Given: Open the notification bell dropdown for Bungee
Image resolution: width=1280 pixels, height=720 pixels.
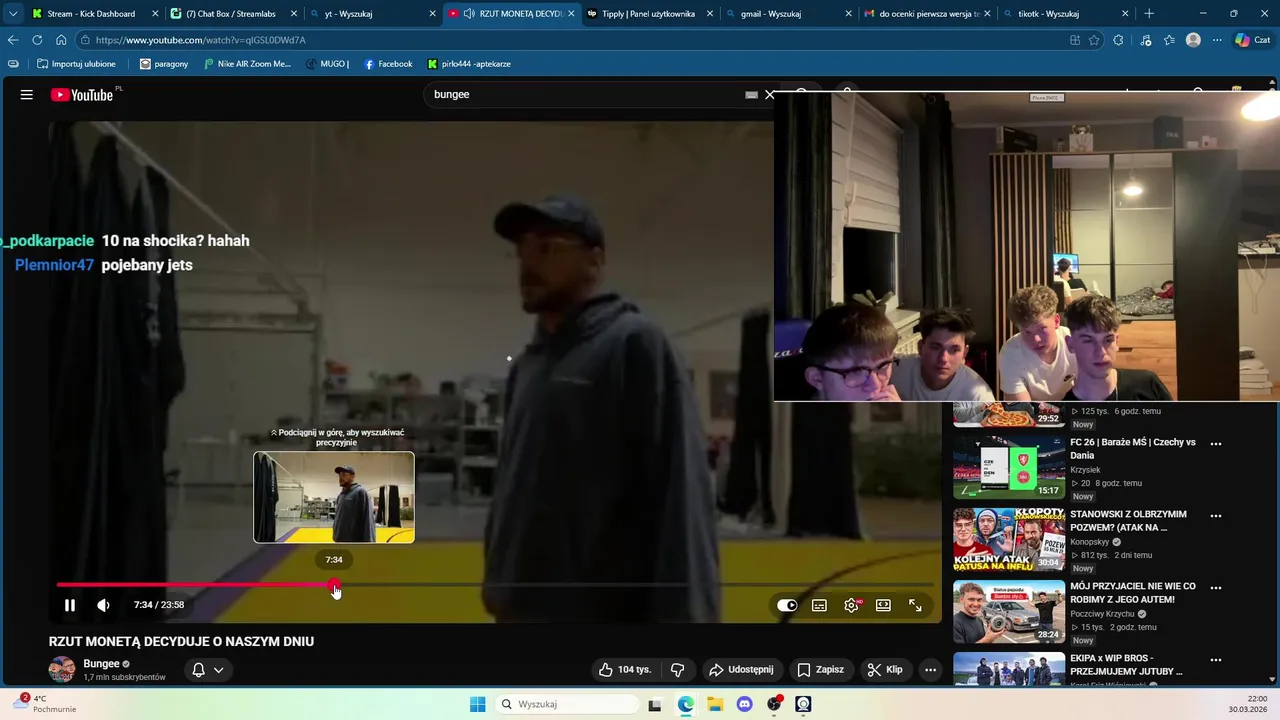Looking at the screenshot, I should pyautogui.click(x=208, y=670).
